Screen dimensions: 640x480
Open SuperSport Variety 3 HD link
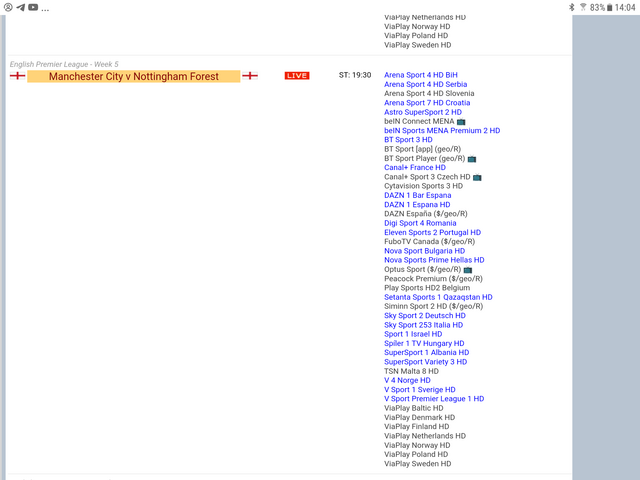425,362
